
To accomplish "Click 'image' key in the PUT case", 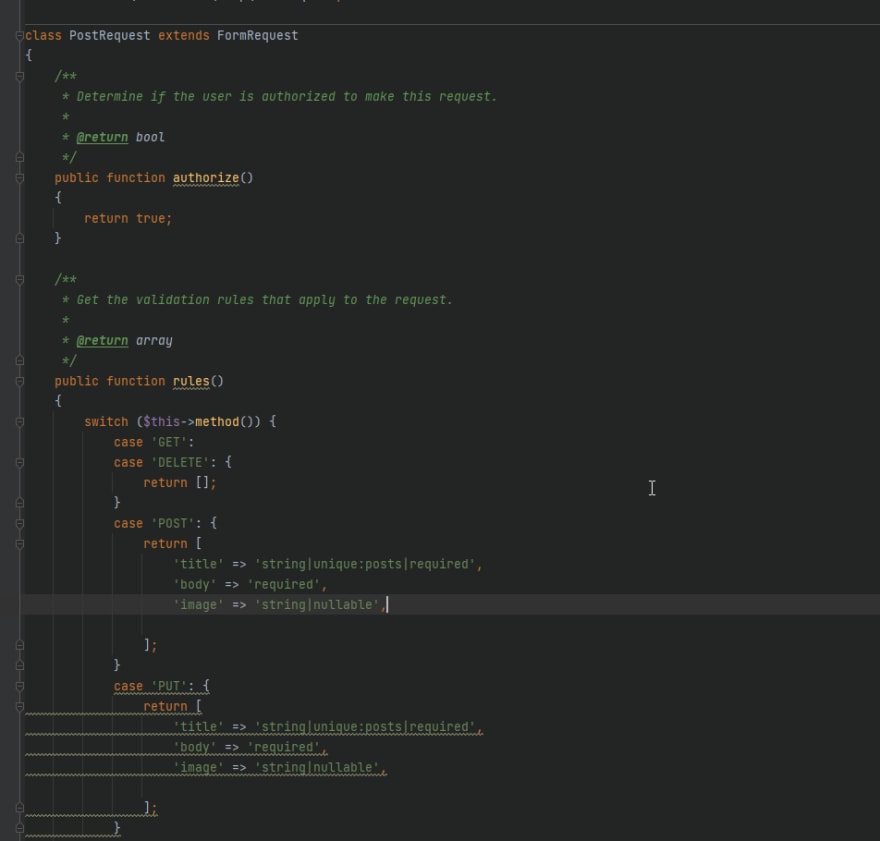I will point(198,768).
